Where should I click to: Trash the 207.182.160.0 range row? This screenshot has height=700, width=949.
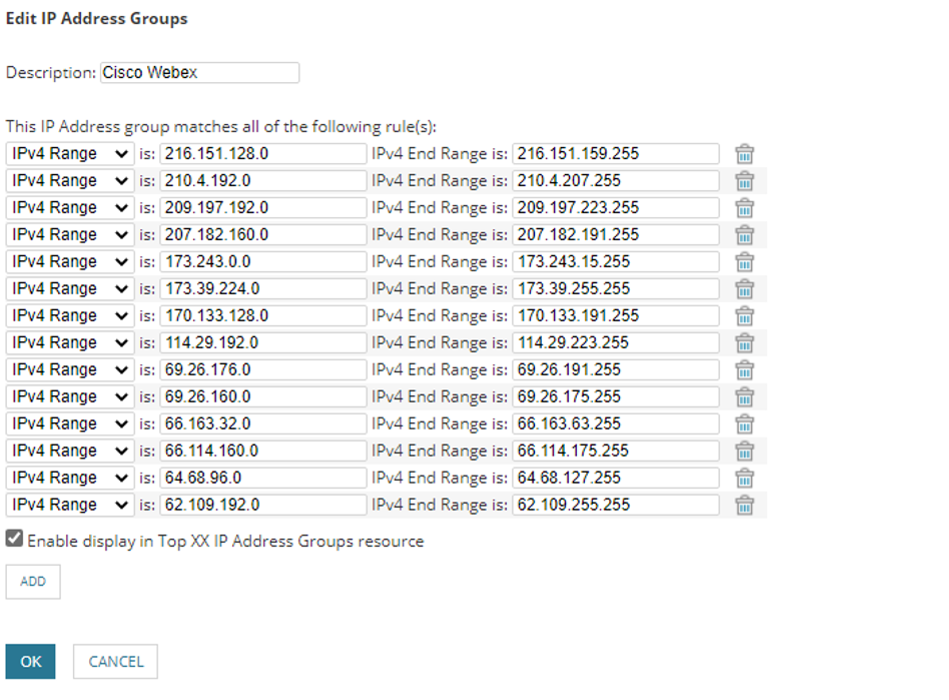(744, 235)
